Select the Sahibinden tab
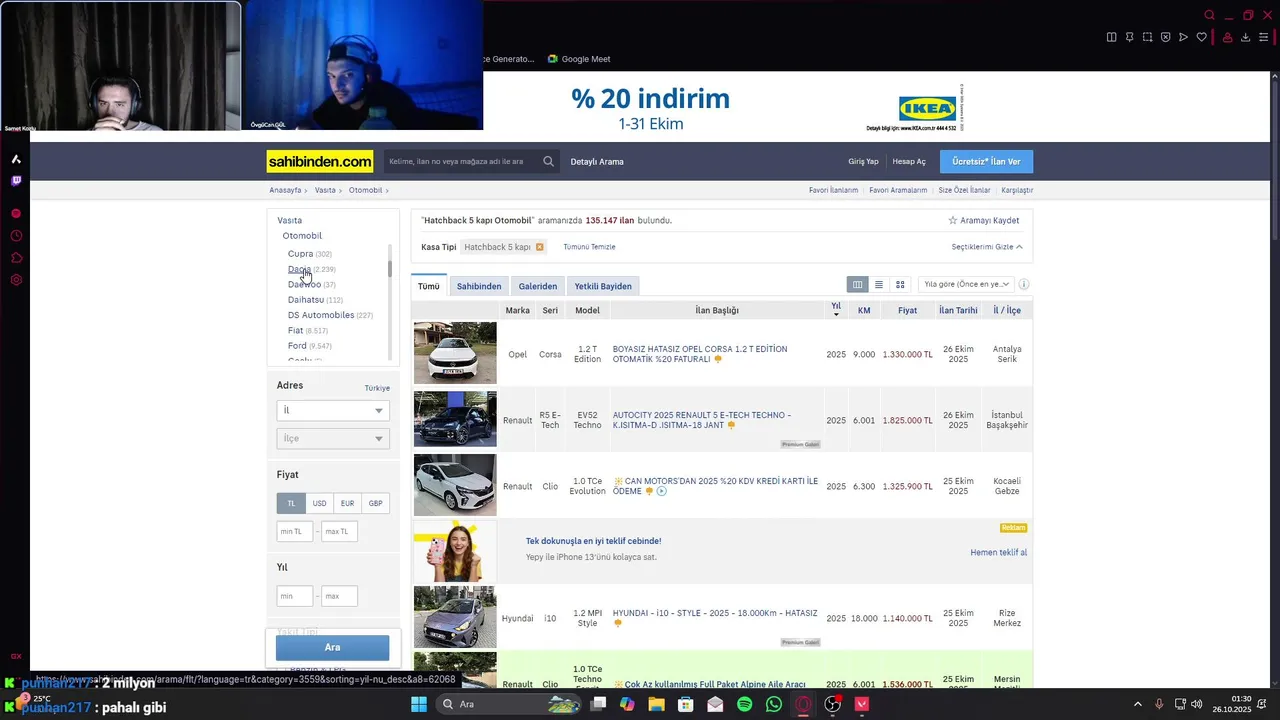The height and width of the screenshot is (720, 1280). (x=479, y=286)
